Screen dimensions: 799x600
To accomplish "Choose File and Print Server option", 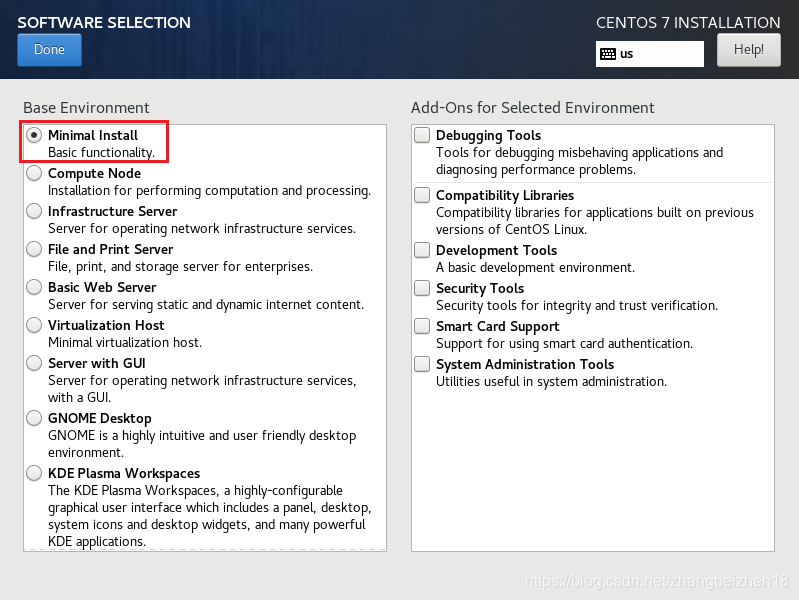I will pyautogui.click(x=34, y=249).
